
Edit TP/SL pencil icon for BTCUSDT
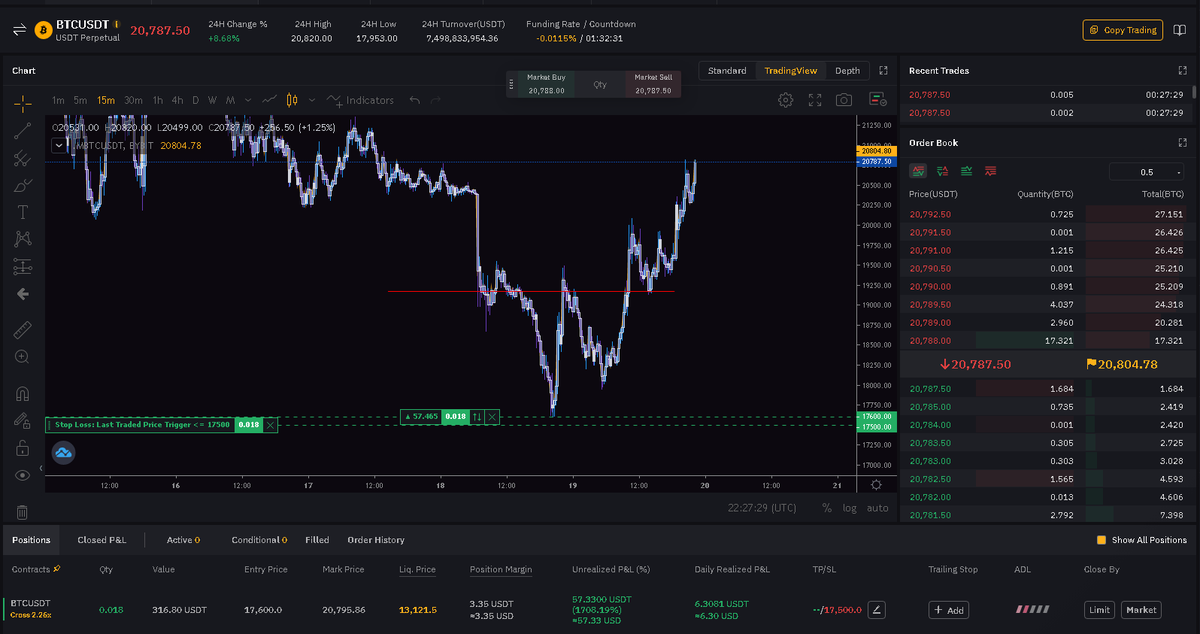click(877, 609)
